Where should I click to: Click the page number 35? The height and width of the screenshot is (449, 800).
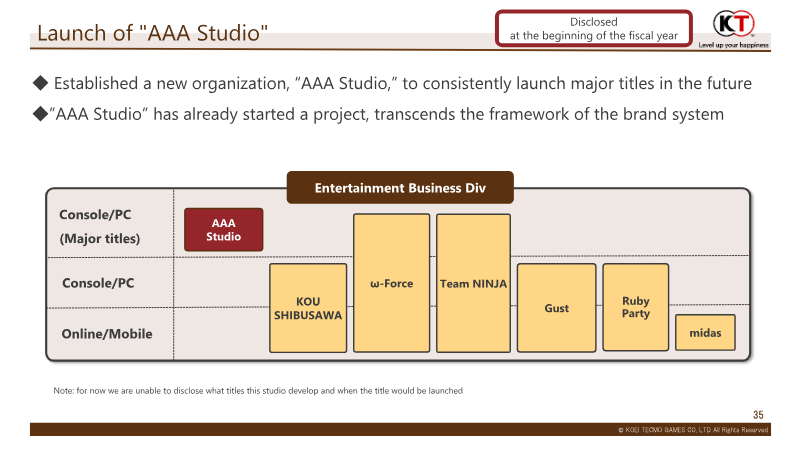click(758, 414)
